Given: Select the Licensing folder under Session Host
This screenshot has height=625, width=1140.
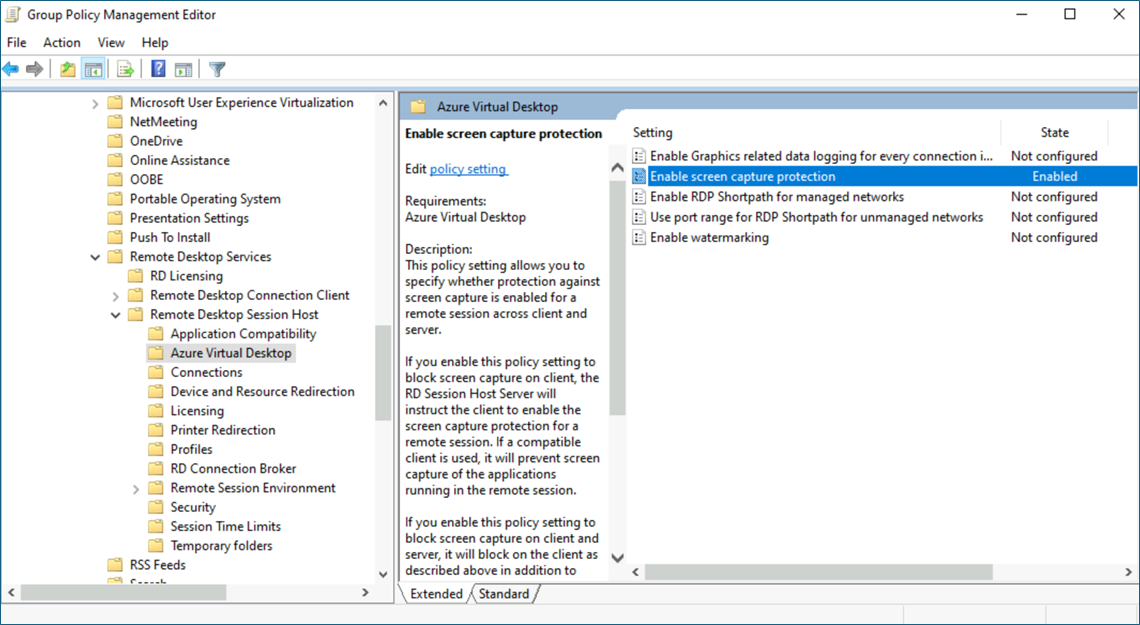Looking at the screenshot, I should [197, 411].
